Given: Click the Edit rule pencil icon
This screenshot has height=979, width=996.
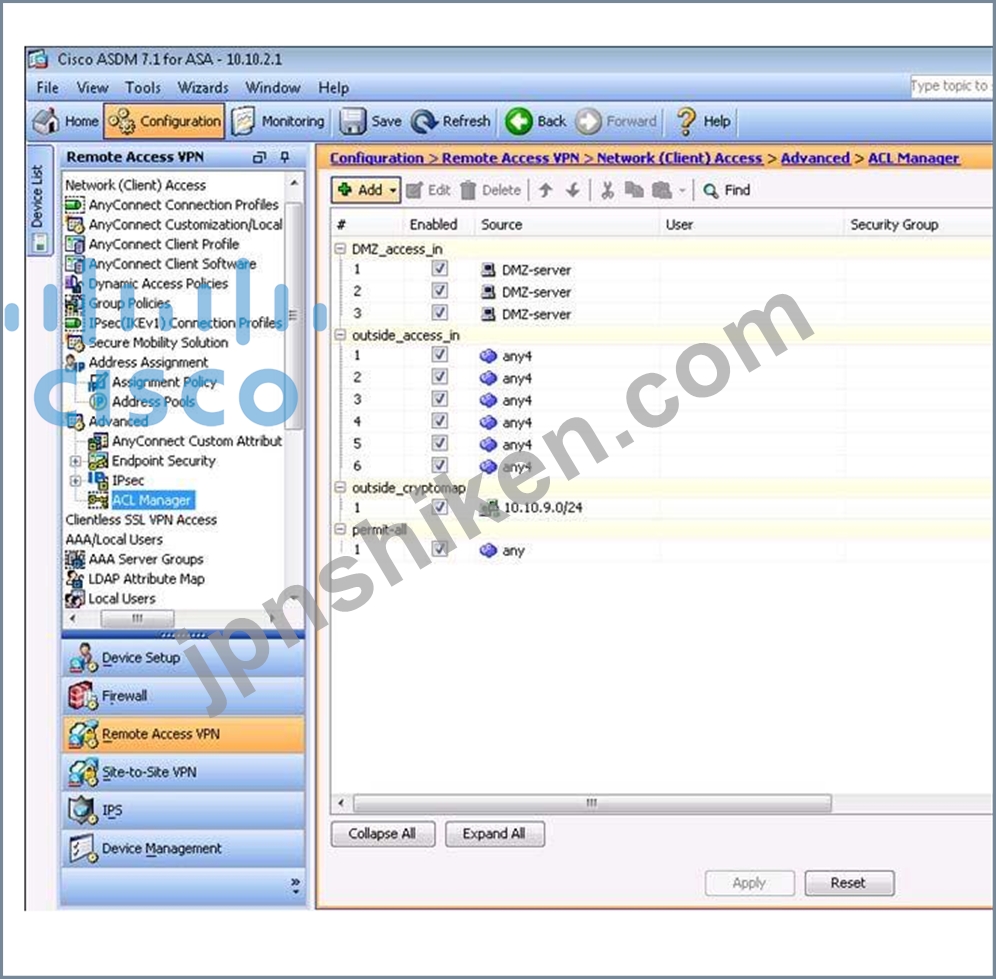Looking at the screenshot, I should [x=414, y=190].
